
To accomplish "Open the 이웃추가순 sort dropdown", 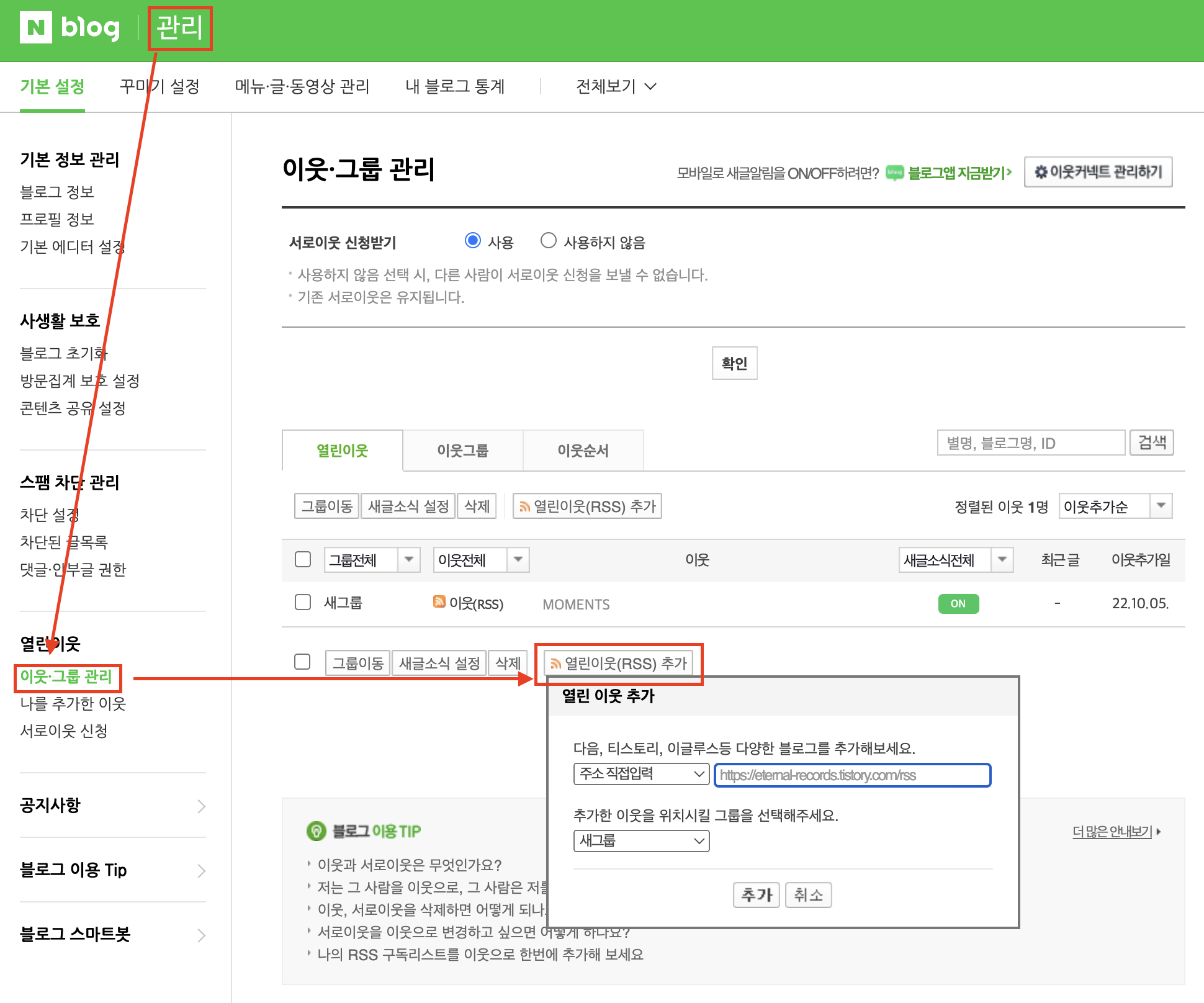I will 1115,506.
